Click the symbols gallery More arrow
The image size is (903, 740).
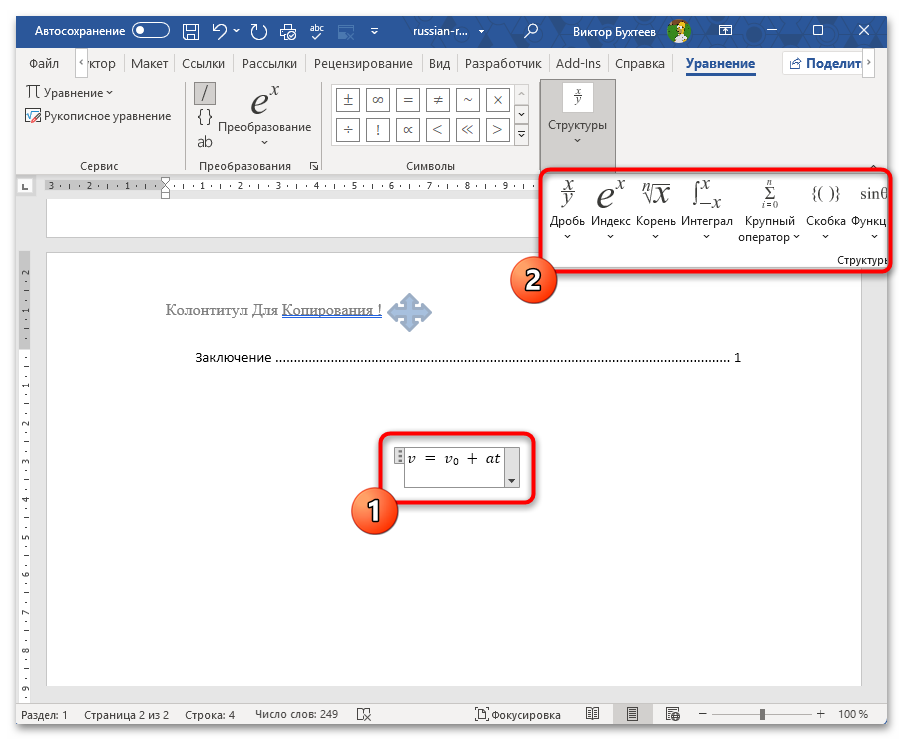click(521, 135)
